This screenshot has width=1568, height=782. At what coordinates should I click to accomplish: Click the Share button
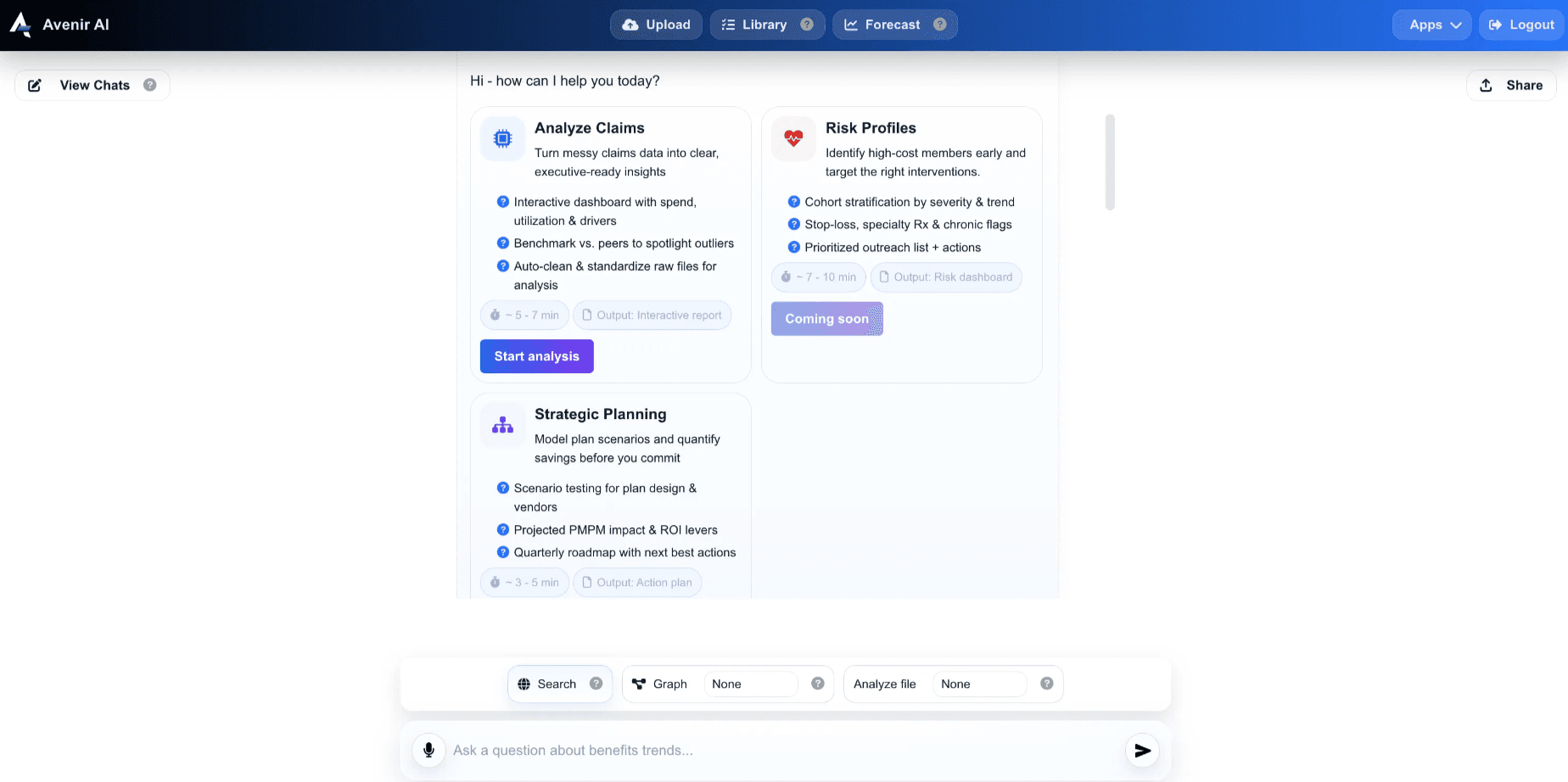(x=1511, y=85)
